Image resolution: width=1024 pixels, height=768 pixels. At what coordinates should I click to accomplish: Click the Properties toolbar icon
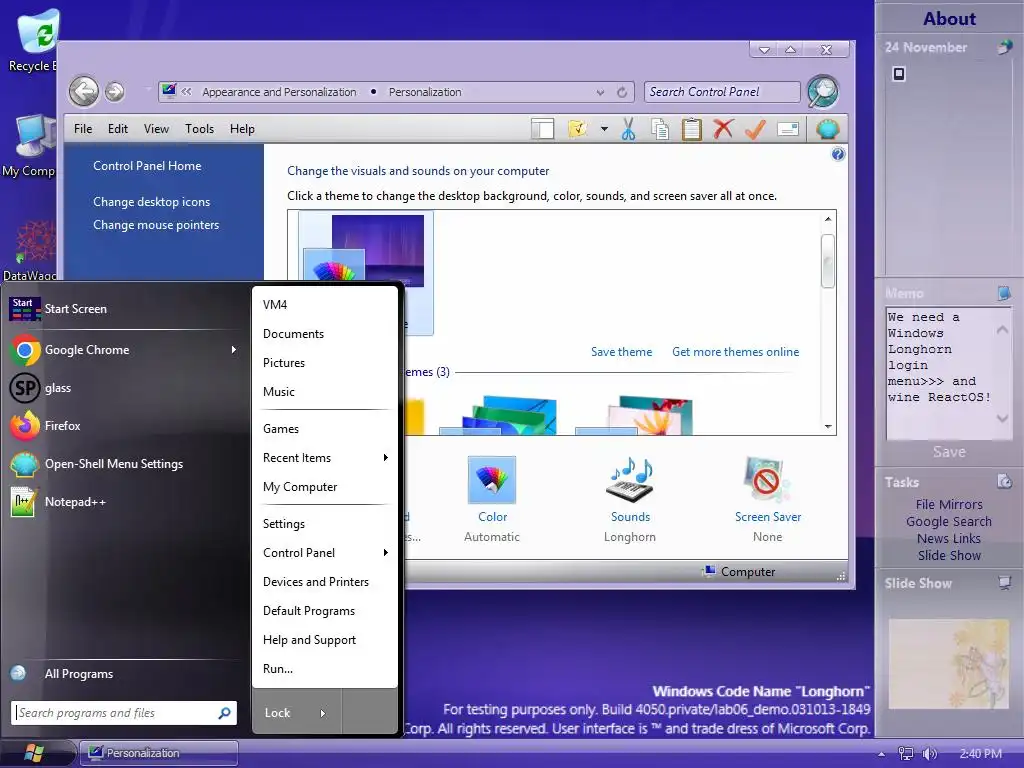788,129
